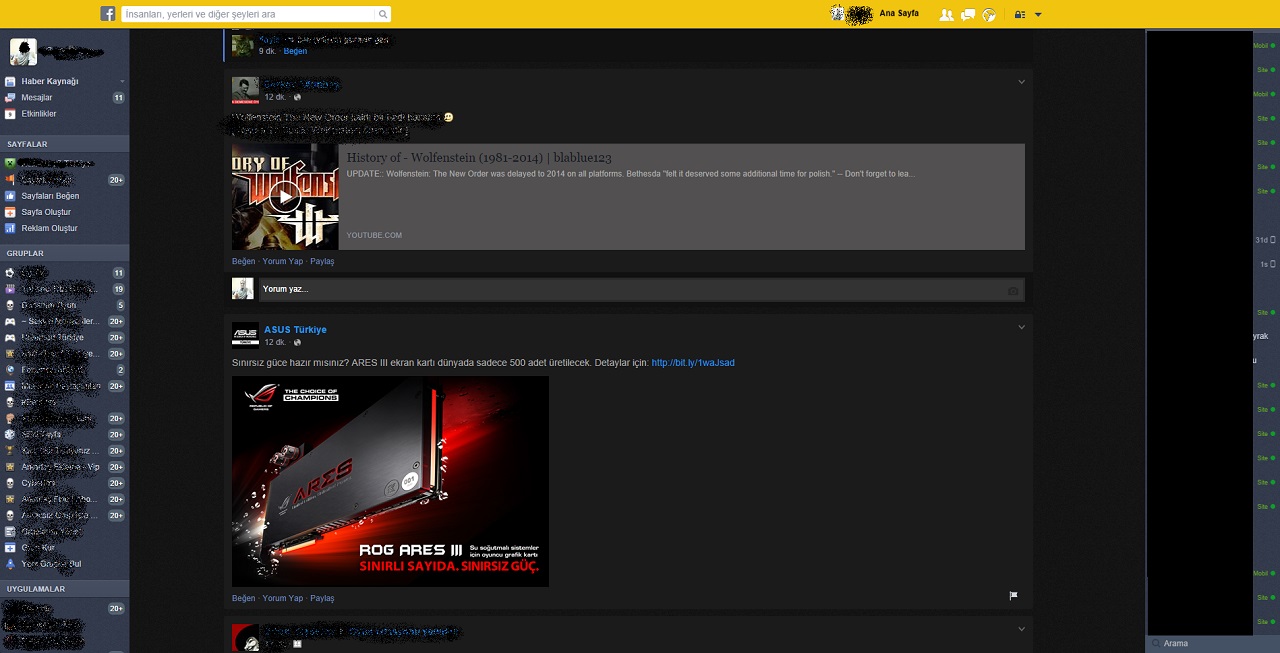The image size is (1280, 653).
Task: Click the ASUS Türkiye logo avatar
Action: [x=245, y=336]
